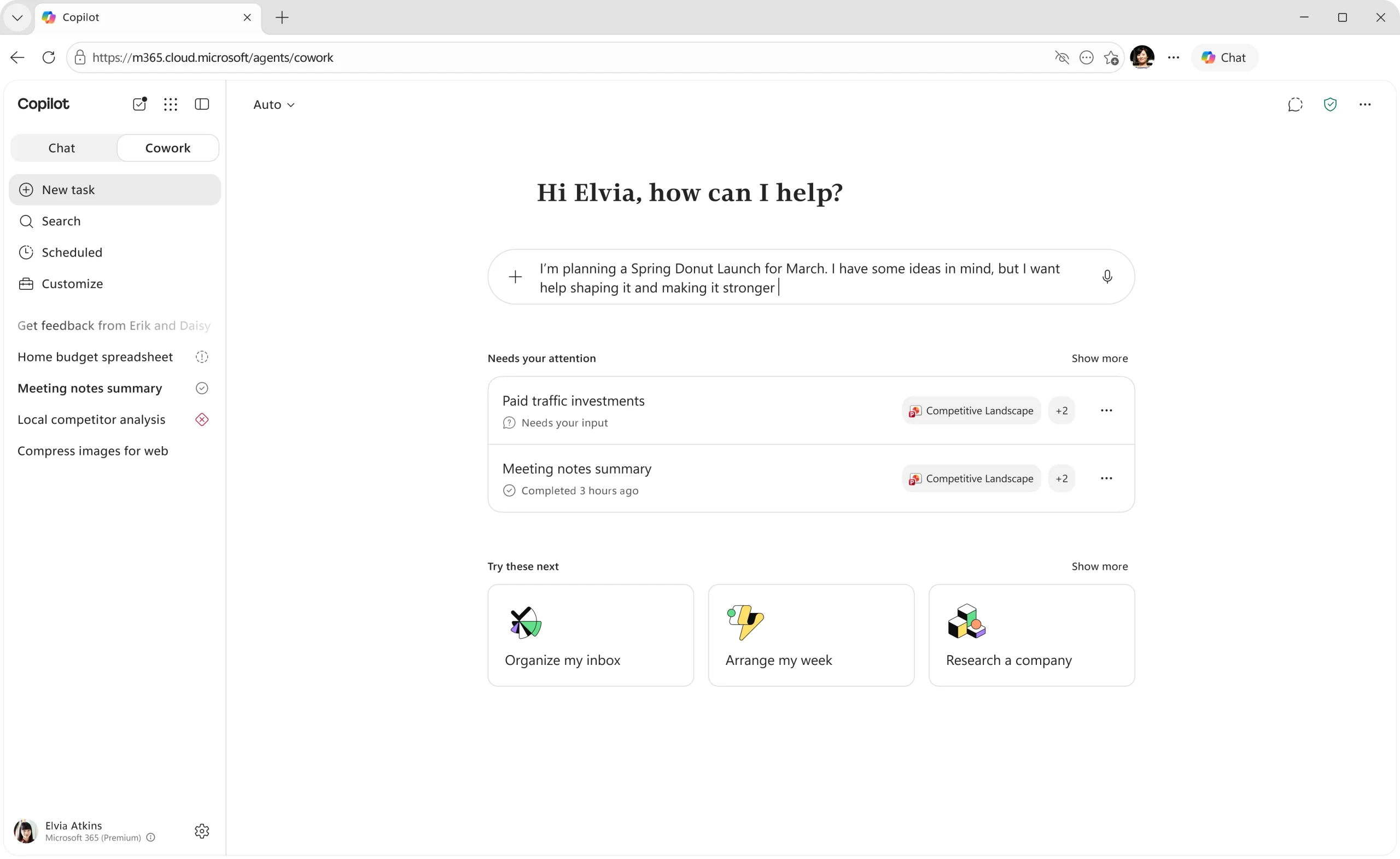Open browser settings and more menu
The height and width of the screenshot is (859, 1400).
(x=1173, y=57)
